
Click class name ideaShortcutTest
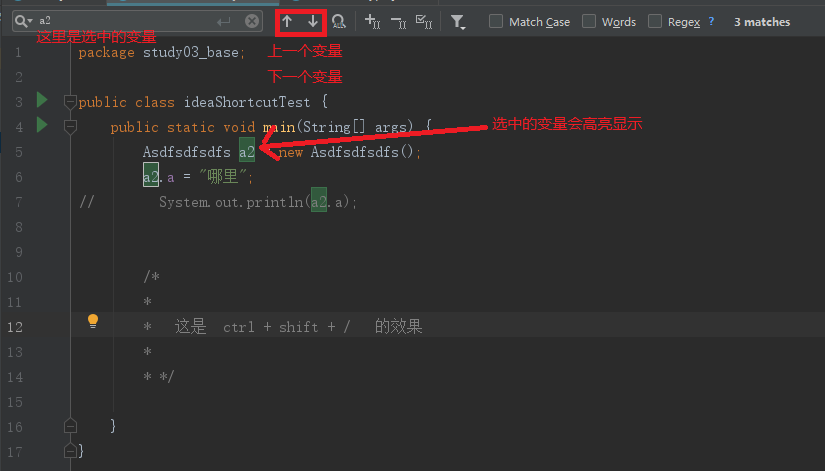(247, 102)
